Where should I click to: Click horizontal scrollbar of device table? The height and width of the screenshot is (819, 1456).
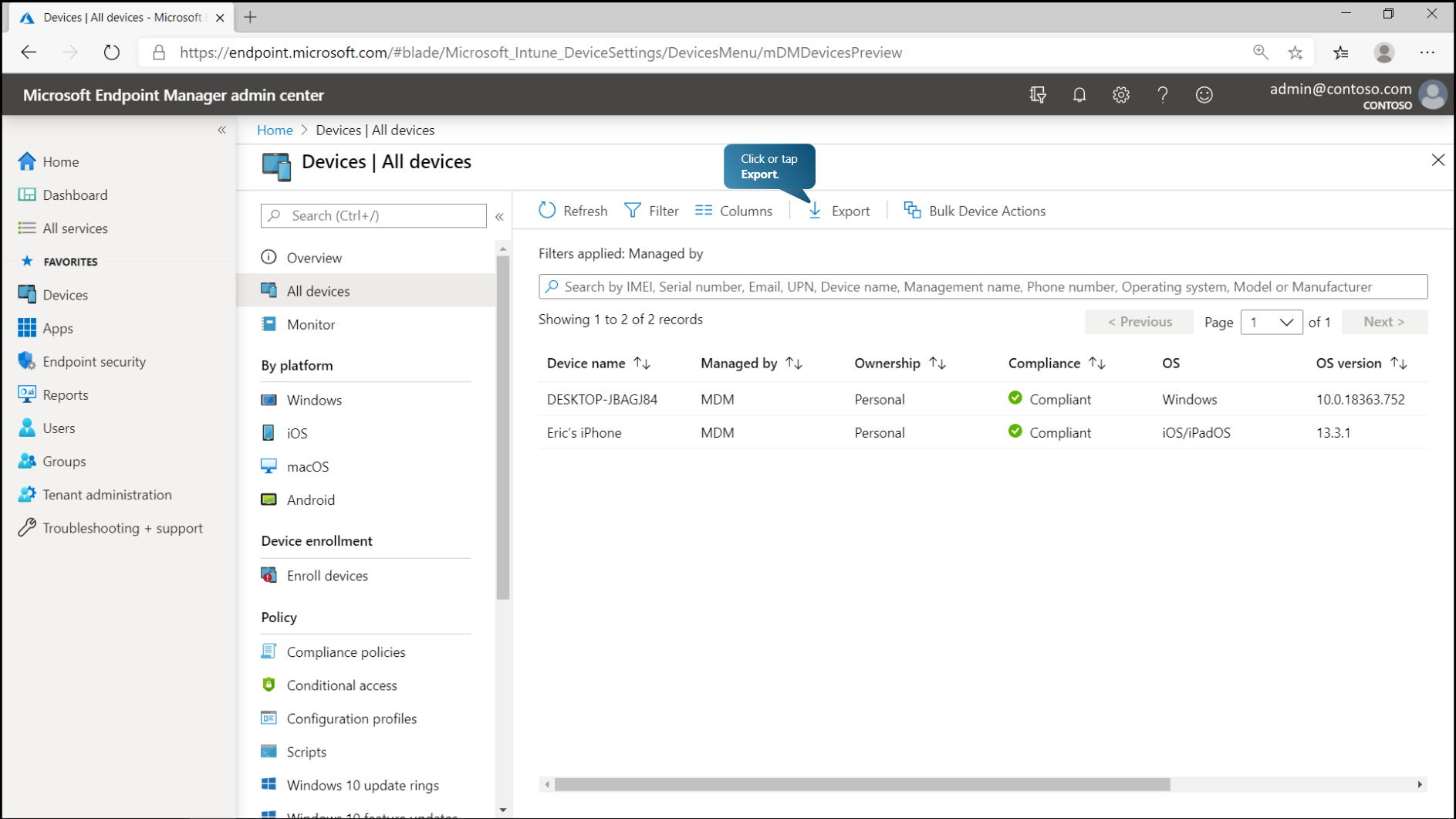pyautogui.click(x=862, y=784)
